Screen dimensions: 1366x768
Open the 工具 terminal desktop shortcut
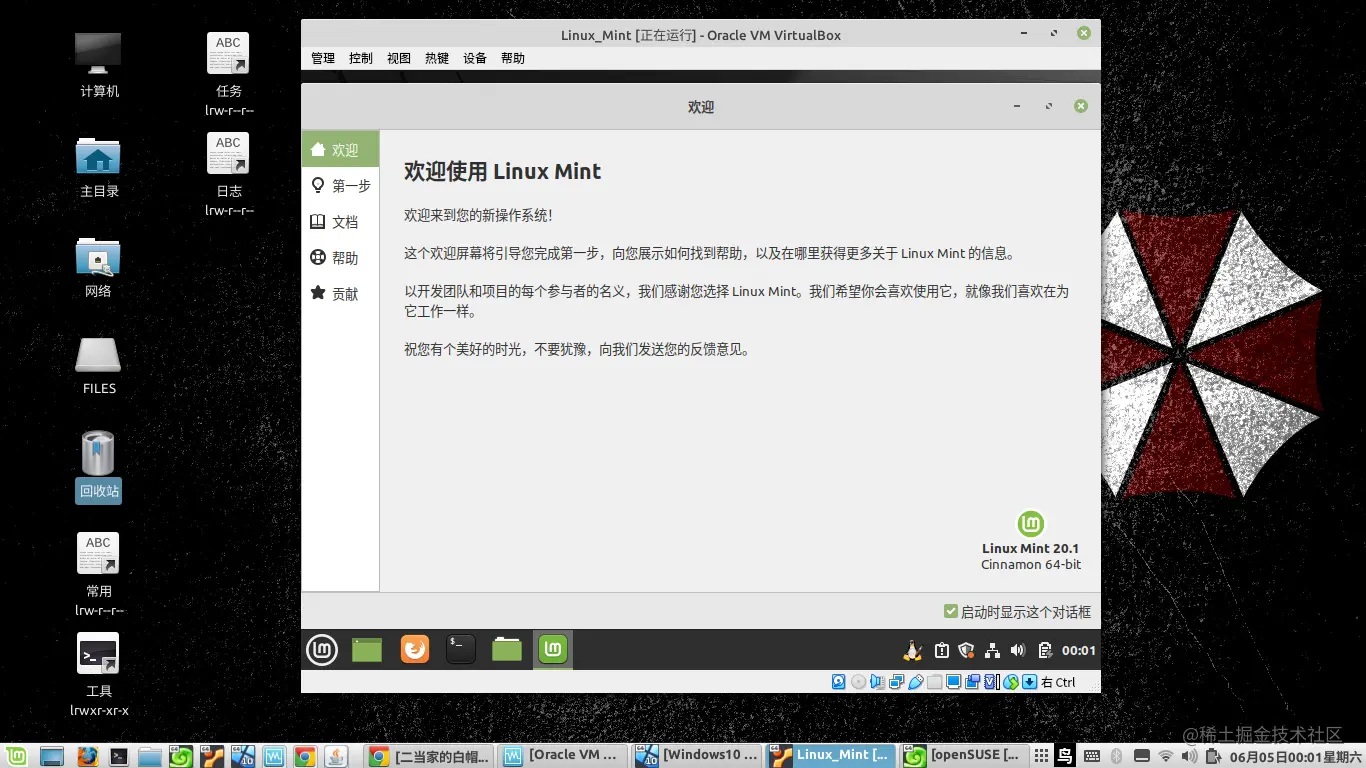98,653
